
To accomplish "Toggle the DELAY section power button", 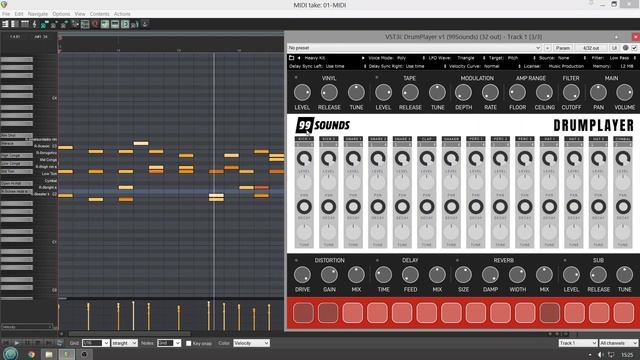I will click(x=377, y=260).
